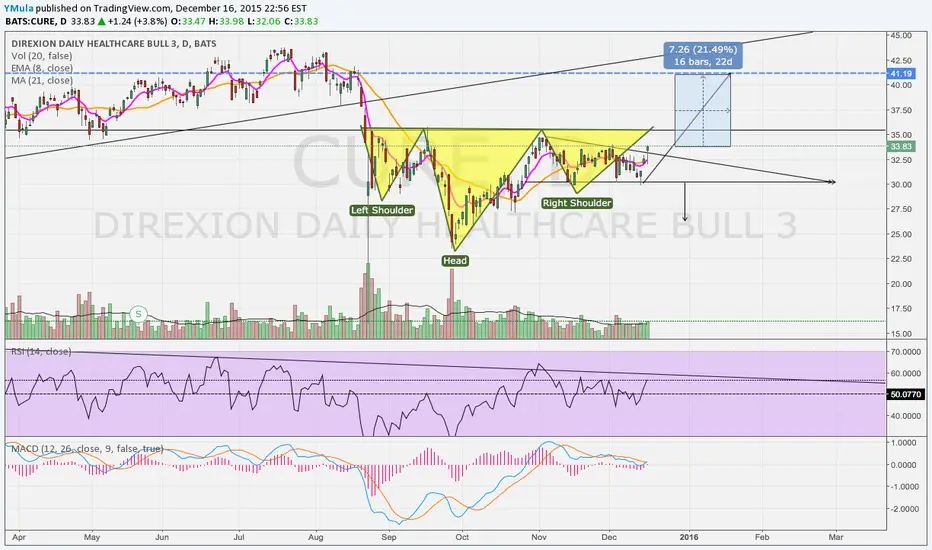Click the +1.24 (+3.8%) change value
The width and height of the screenshot is (932, 550).
tap(137, 21)
